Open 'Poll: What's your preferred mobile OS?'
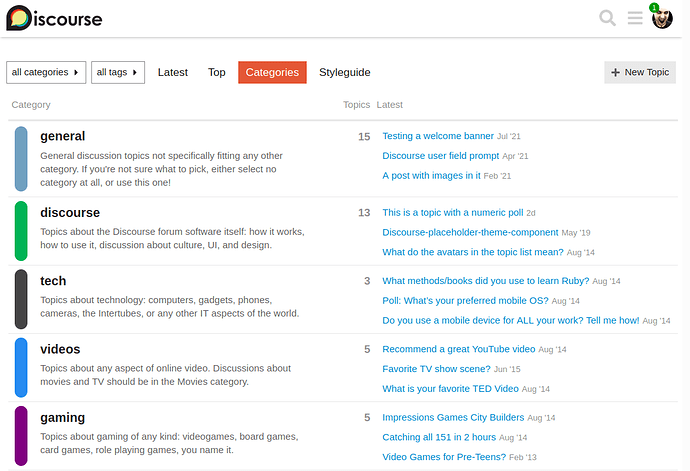Viewport: 690px width, 471px height. coord(465,301)
